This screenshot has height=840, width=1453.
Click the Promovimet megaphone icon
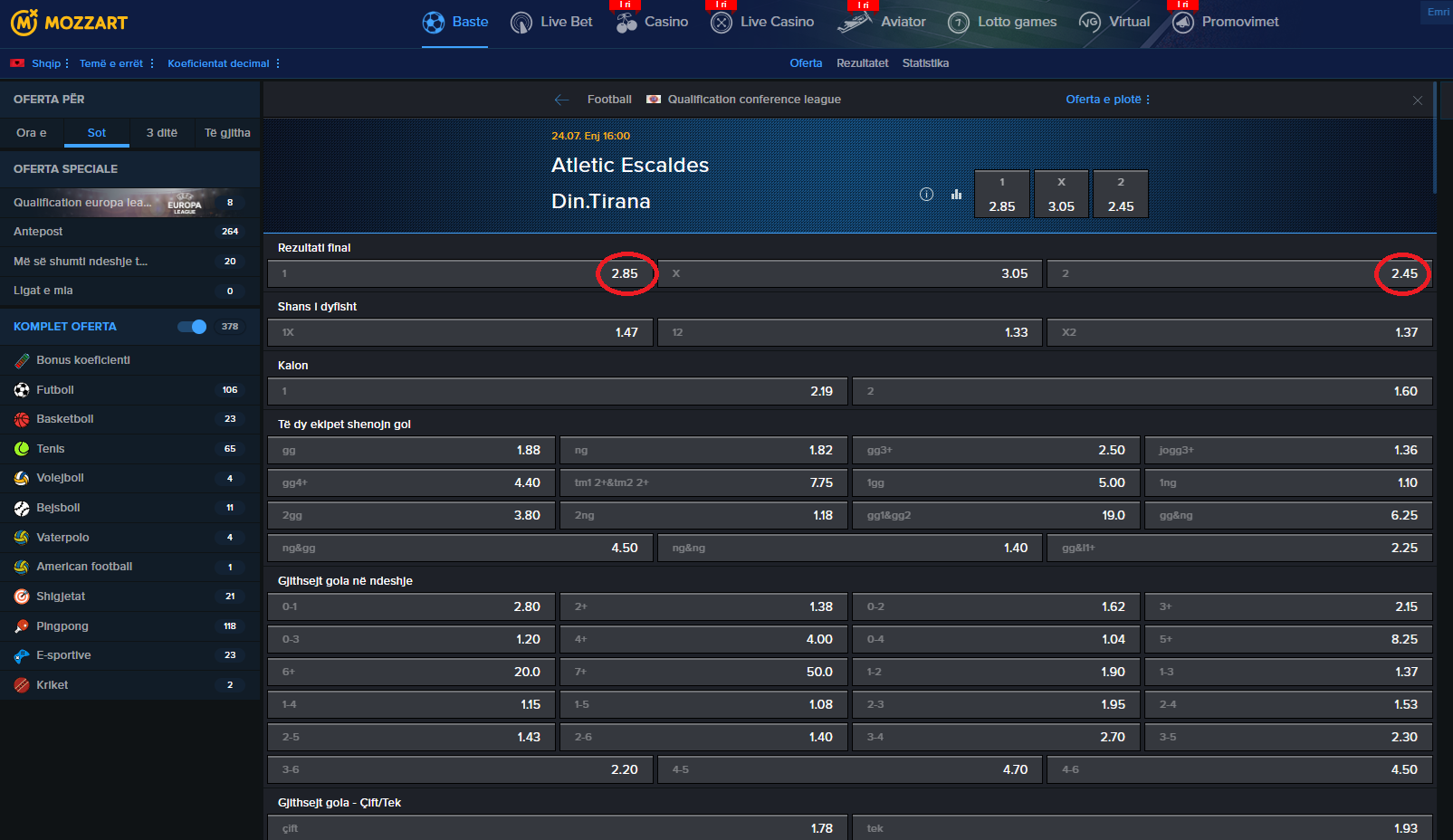click(x=1183, y=23)
